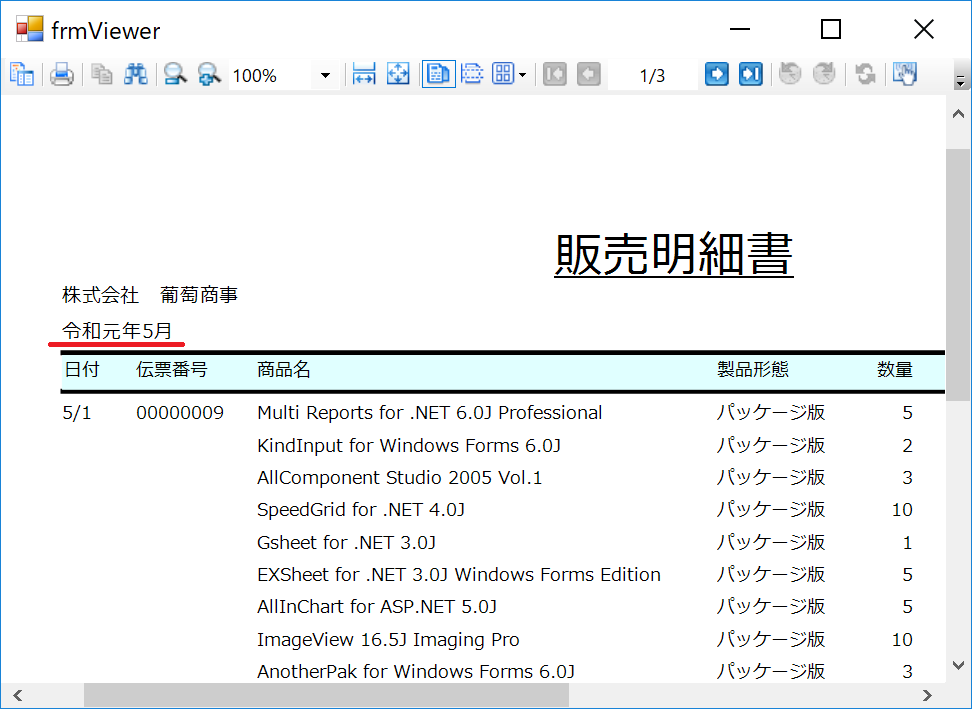The height and width of the screenshot is (709, 972).
Task: Click the Zoom In magnifier icon
Action: point(210,75)
